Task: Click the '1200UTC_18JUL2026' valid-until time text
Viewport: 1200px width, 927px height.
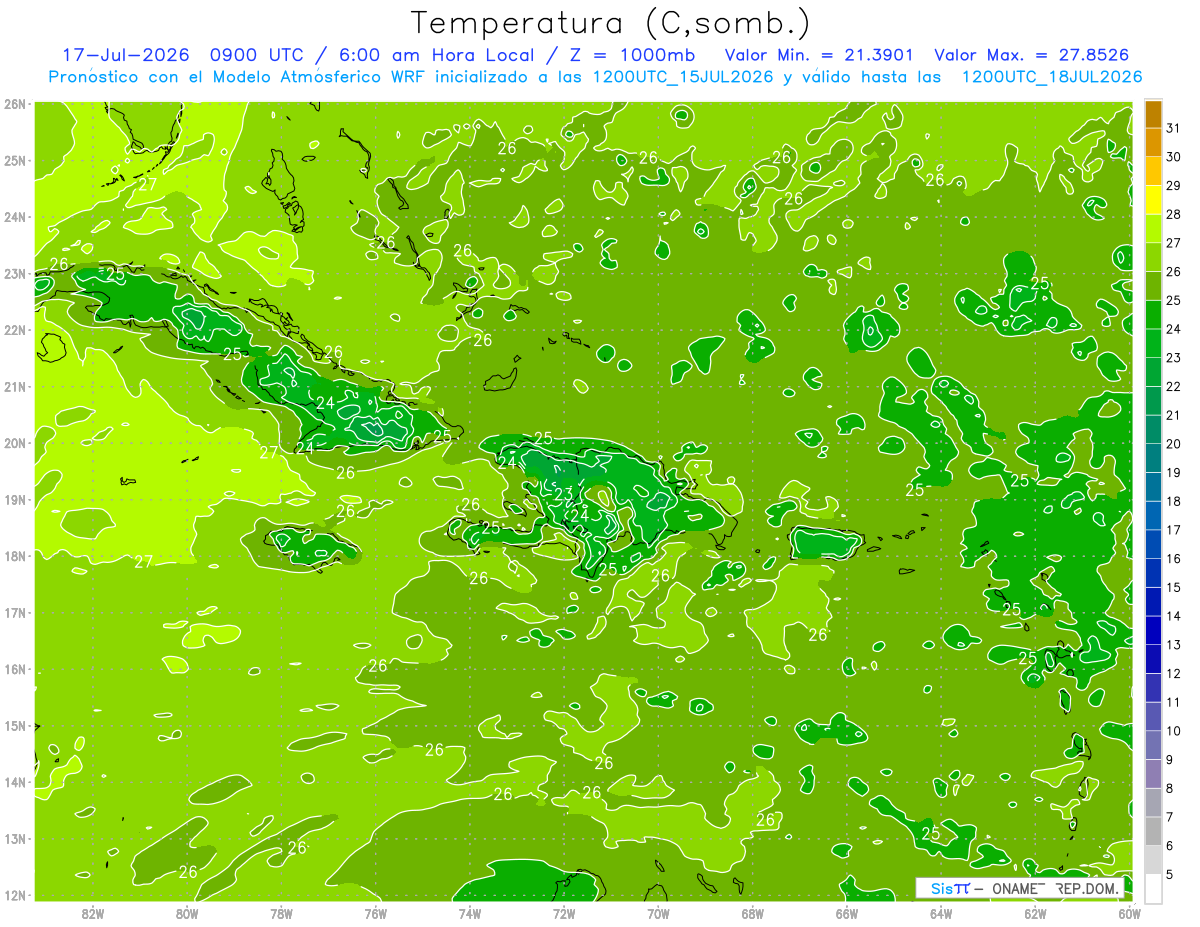Action: (x=1051, y=76)
